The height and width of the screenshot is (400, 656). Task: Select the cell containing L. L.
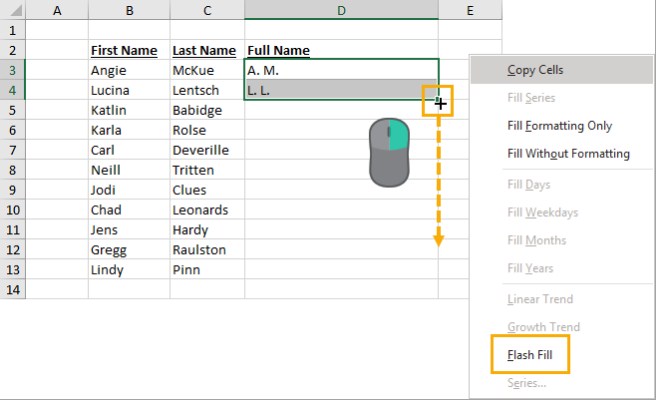tap(341, 90)
